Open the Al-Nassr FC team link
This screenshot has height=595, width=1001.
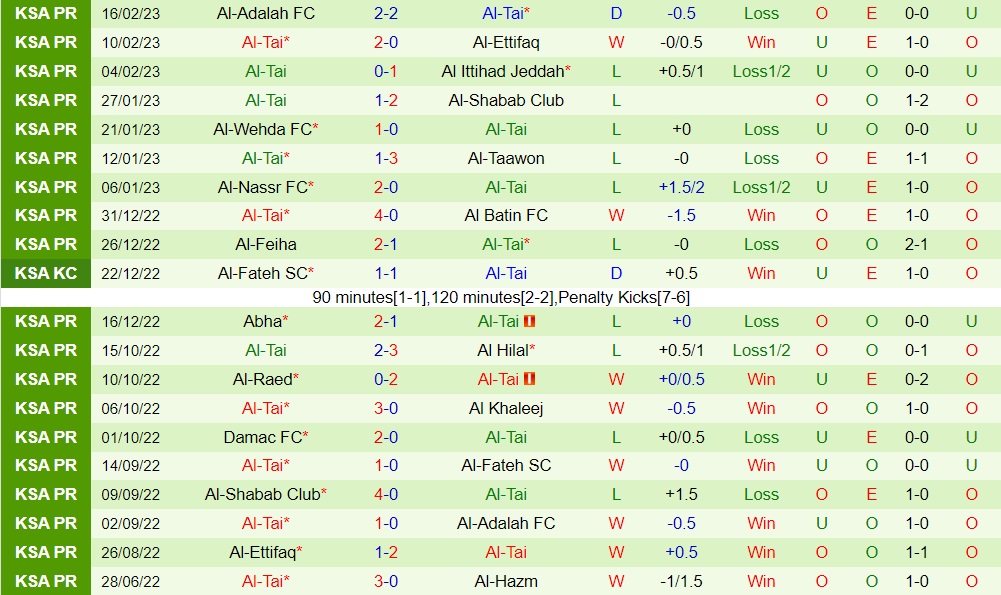[x=262, y=187]
